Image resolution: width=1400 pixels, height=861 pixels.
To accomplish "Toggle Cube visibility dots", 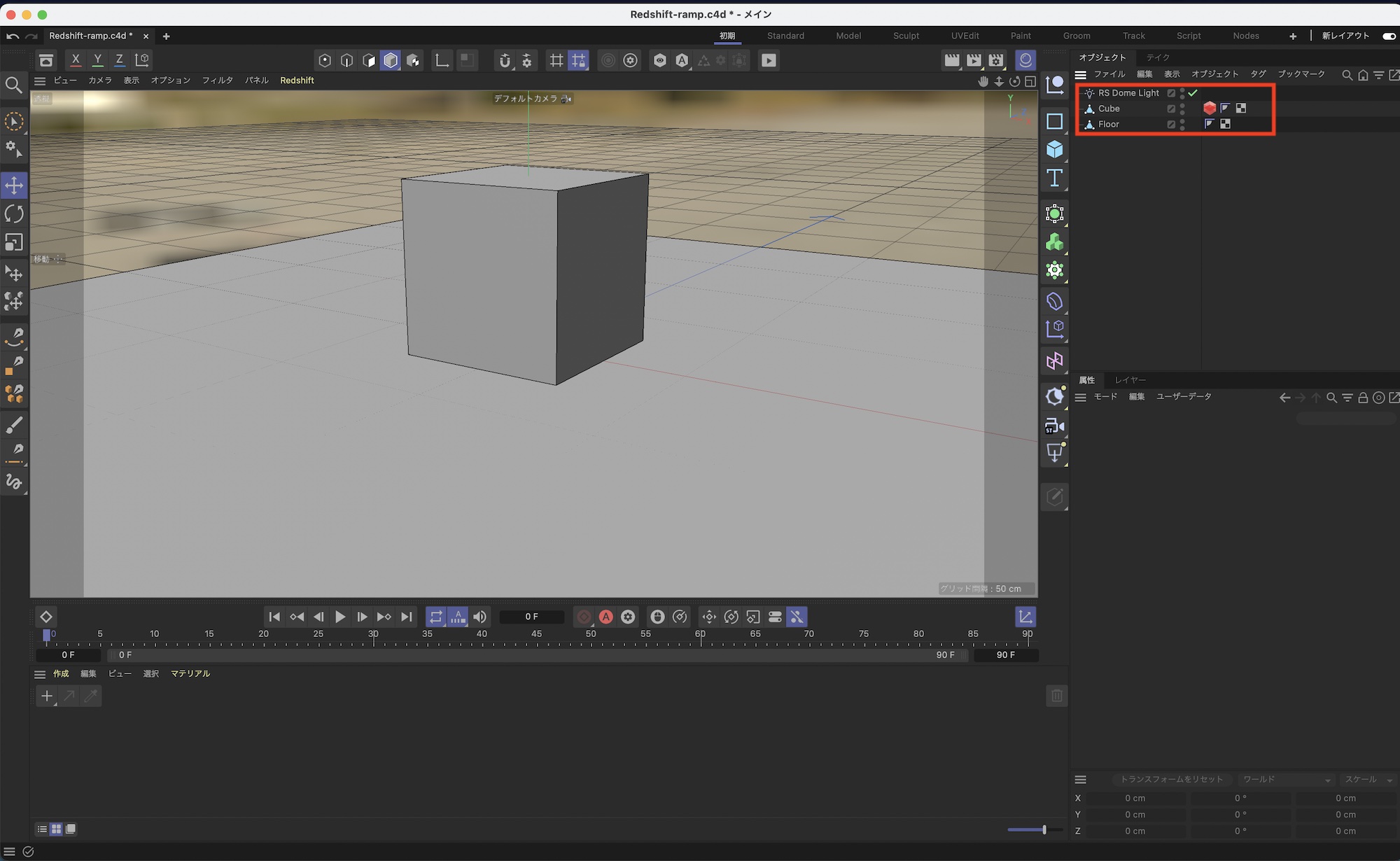I will pyautogui.click(x=1182, y=108).
